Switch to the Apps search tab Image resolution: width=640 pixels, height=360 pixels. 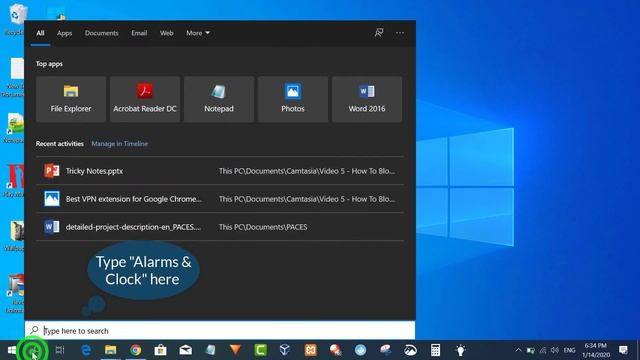point(64,33)
